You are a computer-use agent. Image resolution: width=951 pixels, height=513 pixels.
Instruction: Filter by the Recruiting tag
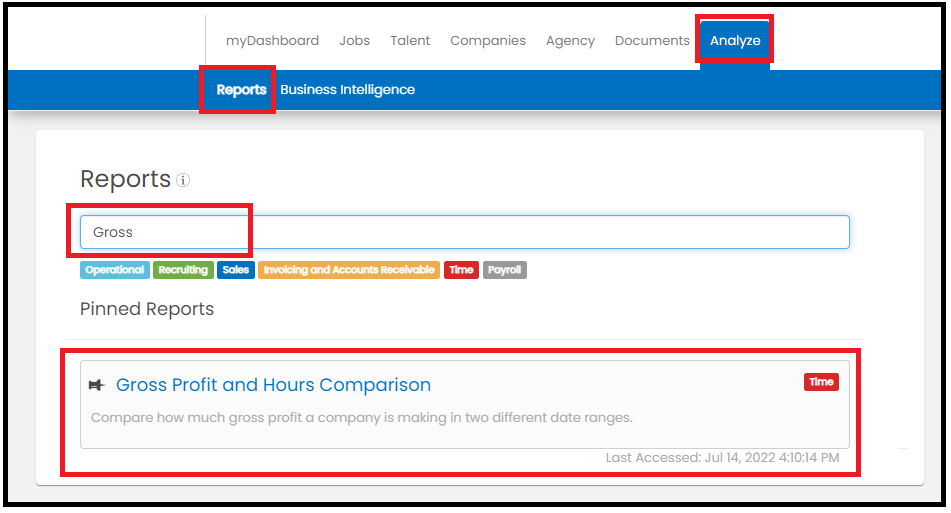pyautogui.click(x=183, y=270)
